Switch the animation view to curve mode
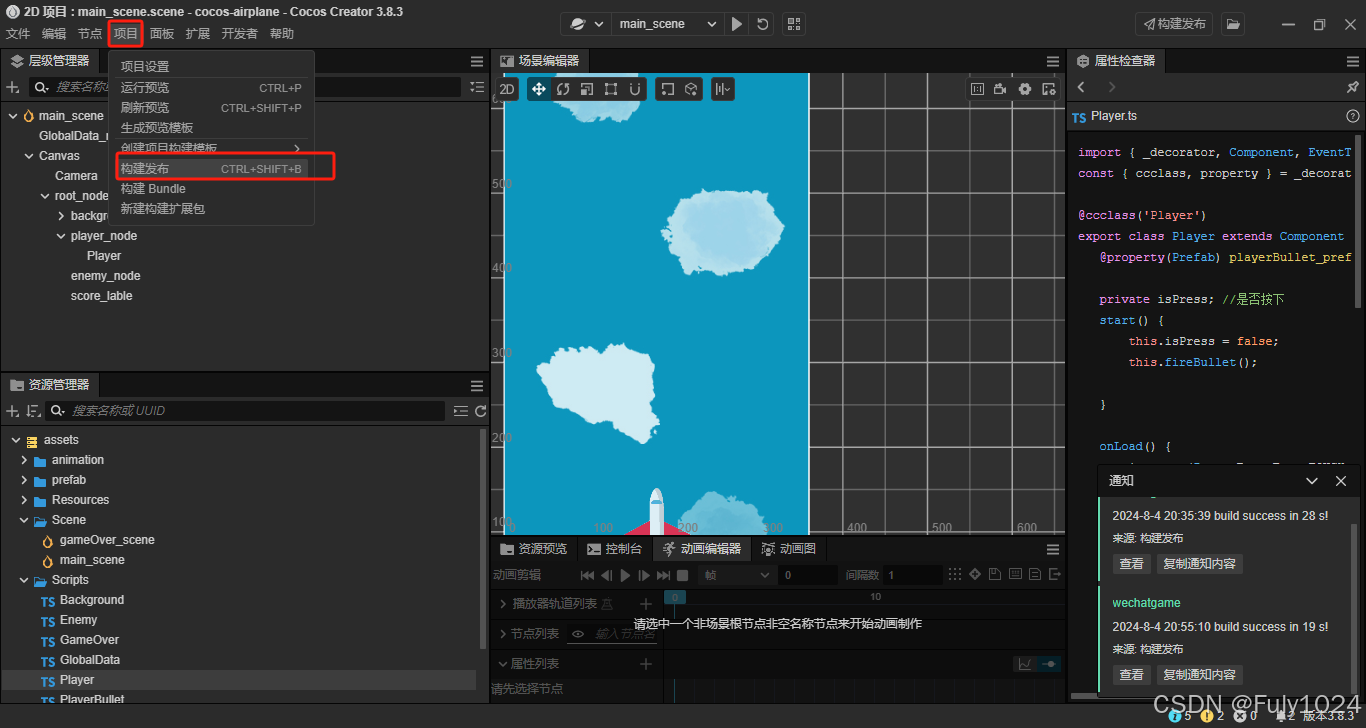Image resolution: width=1366 pixels, height=728 pixels. (x=1025, y=664)
